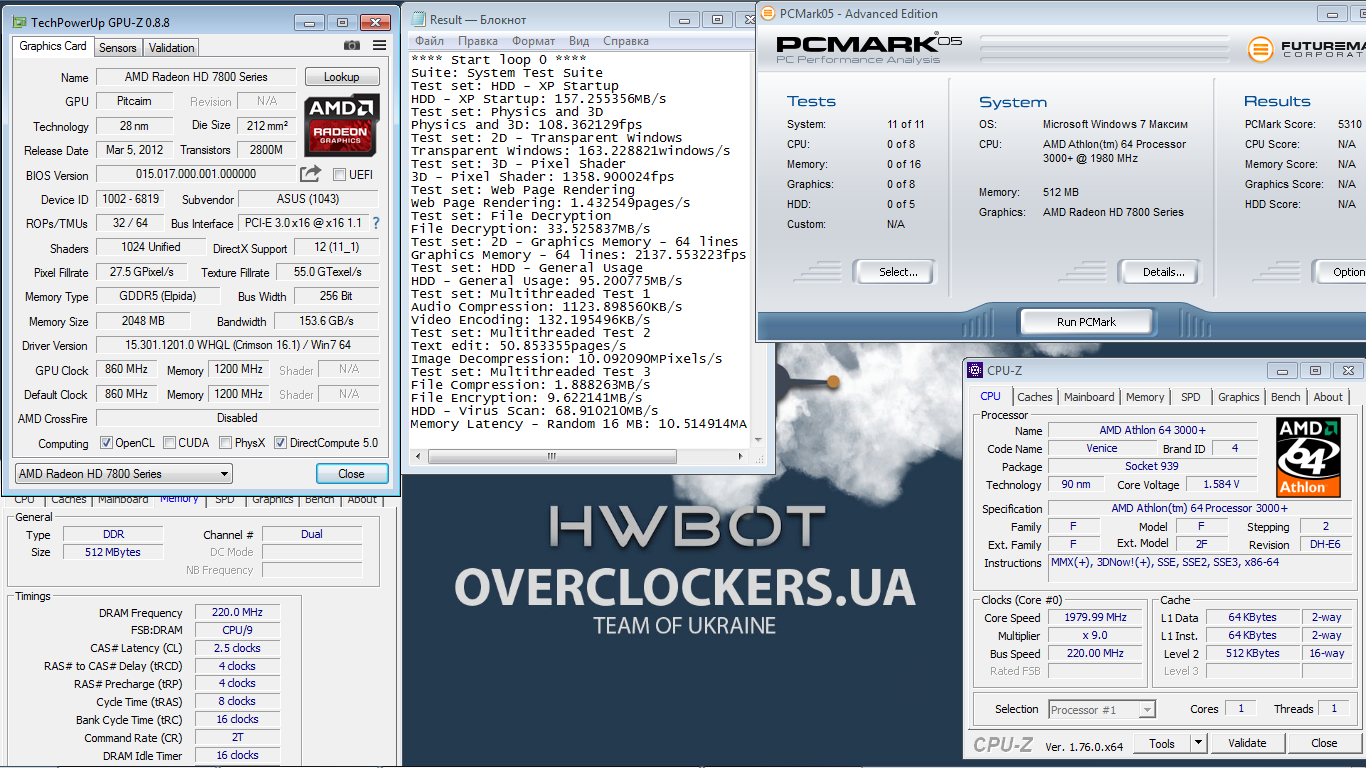The height and width of the screenshot is (768, 1366).
Task: Click the Close button in GPU-Z
Action: 352,474
